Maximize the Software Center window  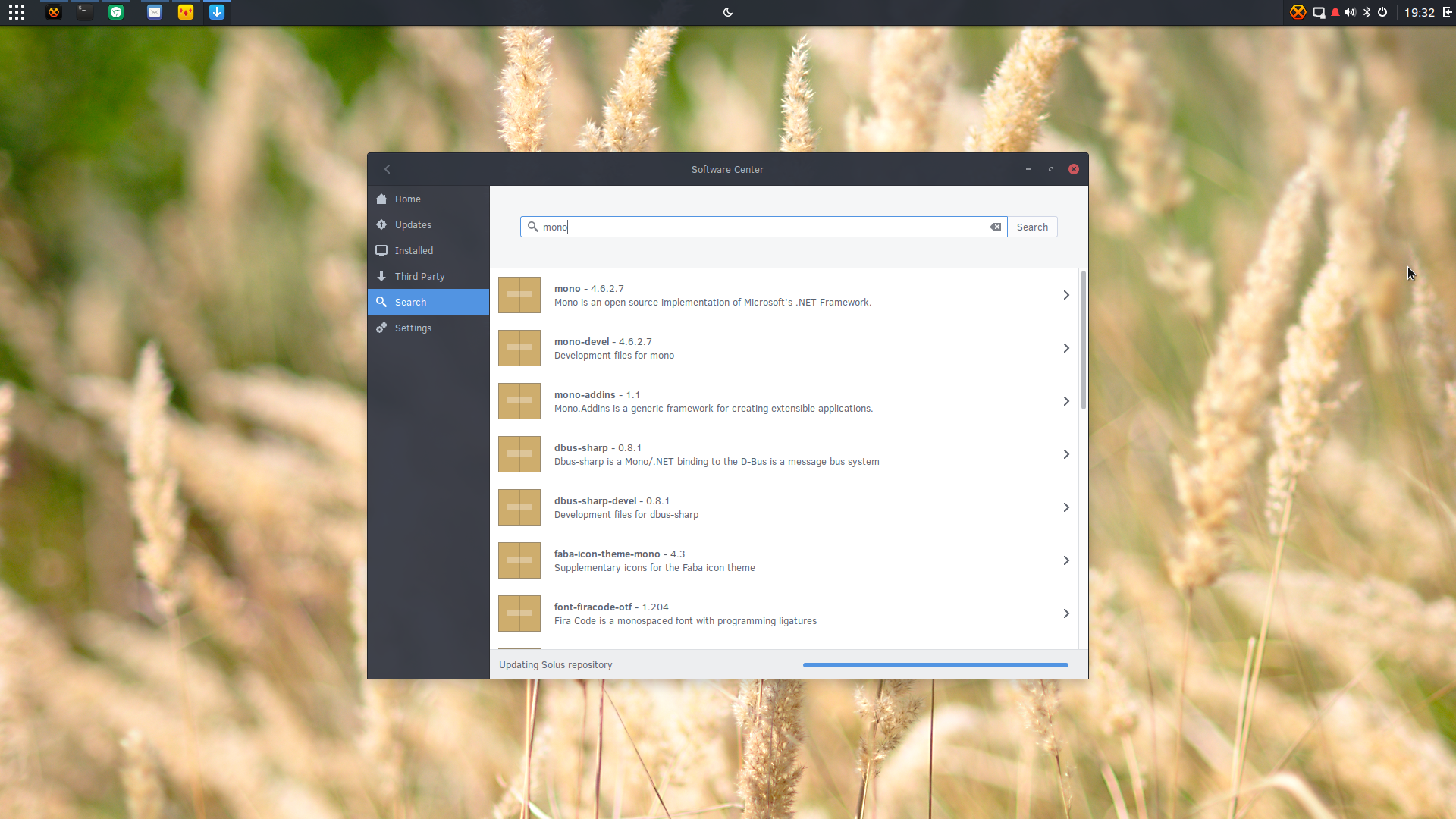(x=1051, y=169)
